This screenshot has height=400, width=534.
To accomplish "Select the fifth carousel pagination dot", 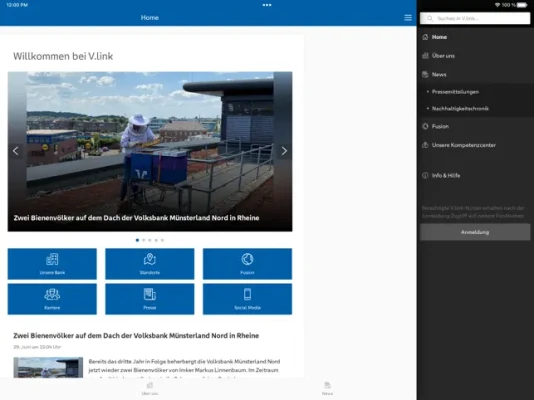I will click(x=162, y=240).
